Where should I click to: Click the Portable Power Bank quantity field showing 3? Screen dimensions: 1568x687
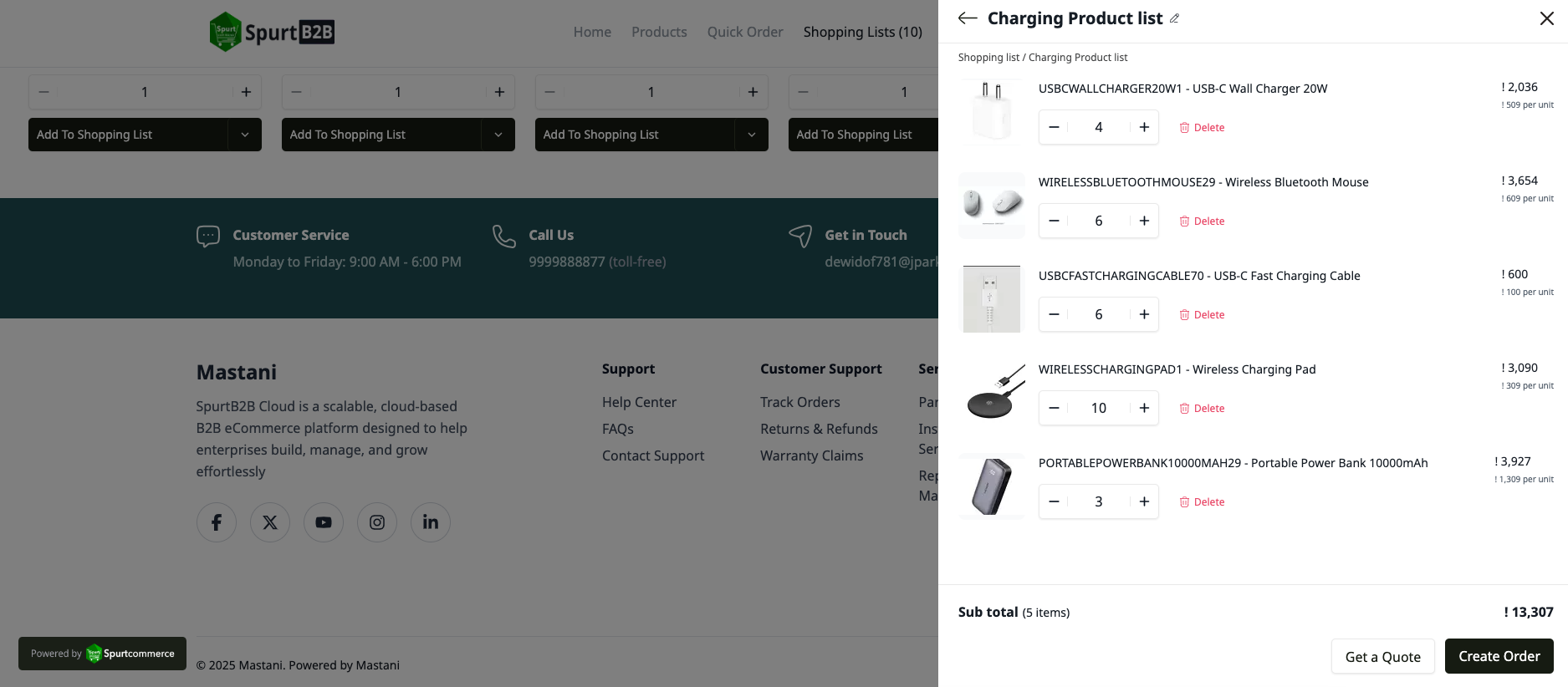pyautogui.click(x=1099, y=501)
